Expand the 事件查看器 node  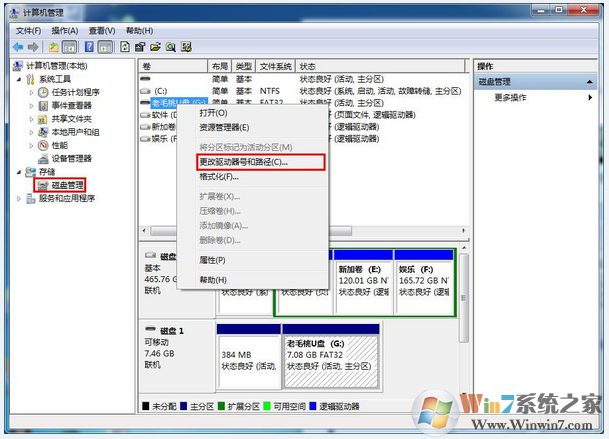(31, 106)
